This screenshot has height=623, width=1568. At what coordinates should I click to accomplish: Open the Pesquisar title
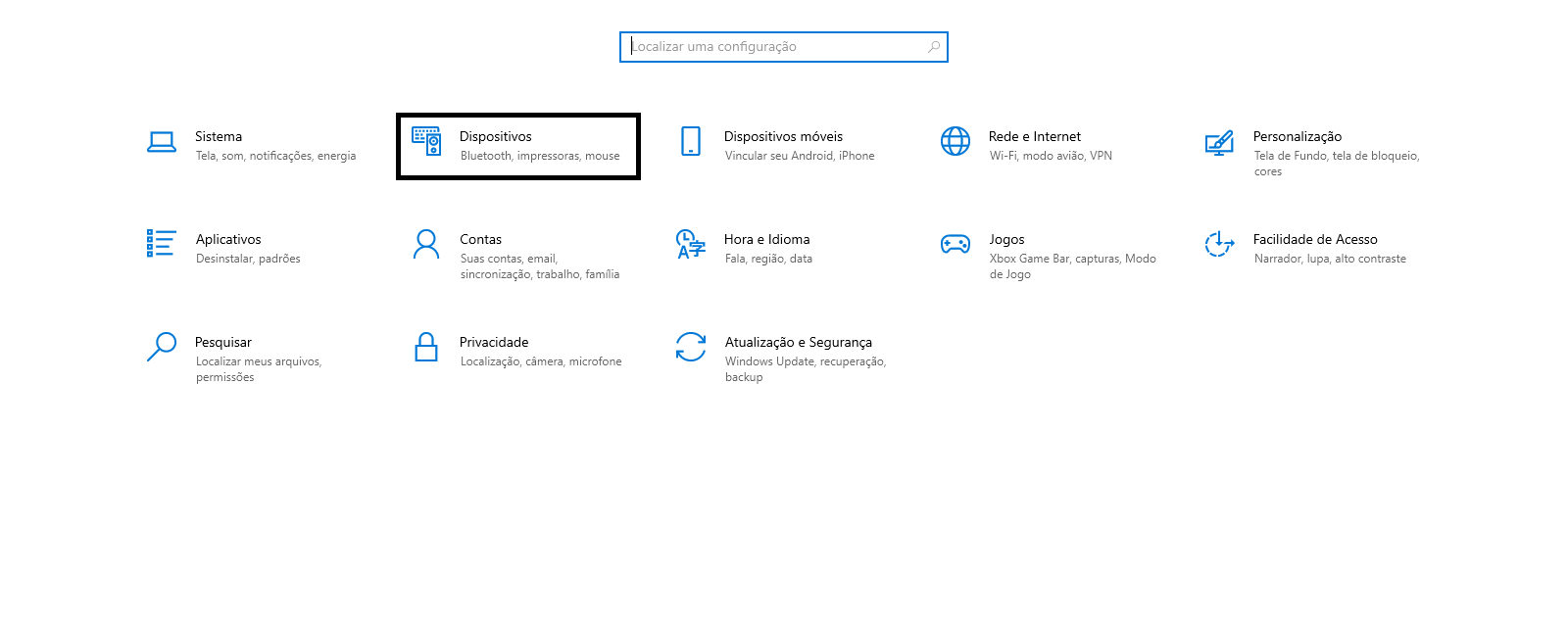pos(223,342)
